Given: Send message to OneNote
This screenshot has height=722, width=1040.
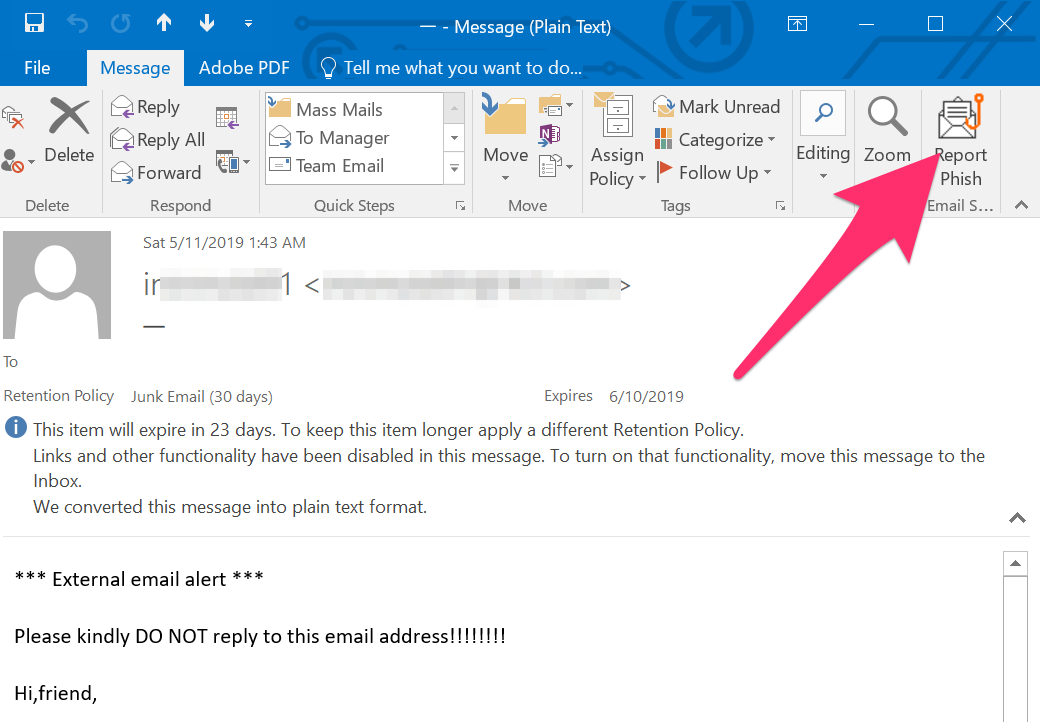Looking at the screenshot, I should pyautogui.click(x=550, y=135).
